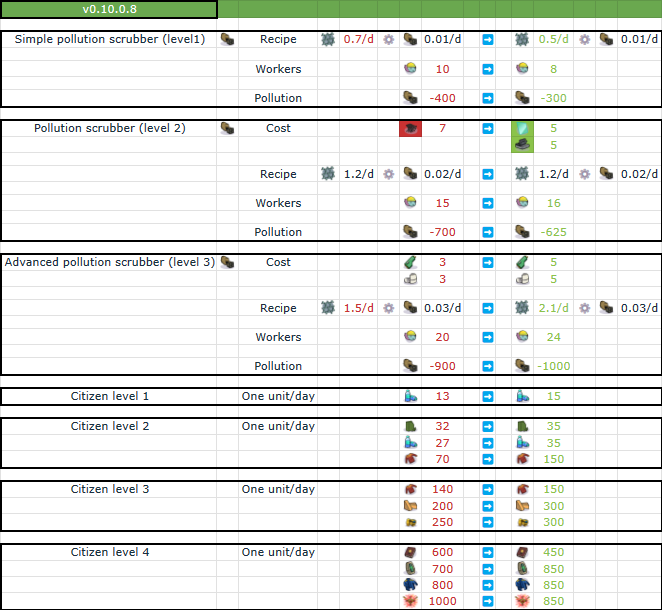Select the green 24 workers value

point(553,337)
